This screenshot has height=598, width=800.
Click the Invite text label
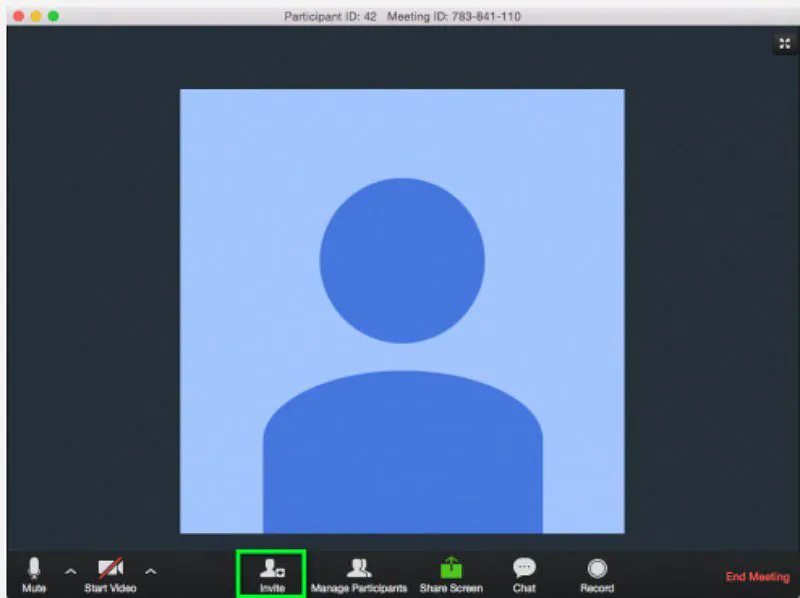pyautogui.click(x=272, y=588)
